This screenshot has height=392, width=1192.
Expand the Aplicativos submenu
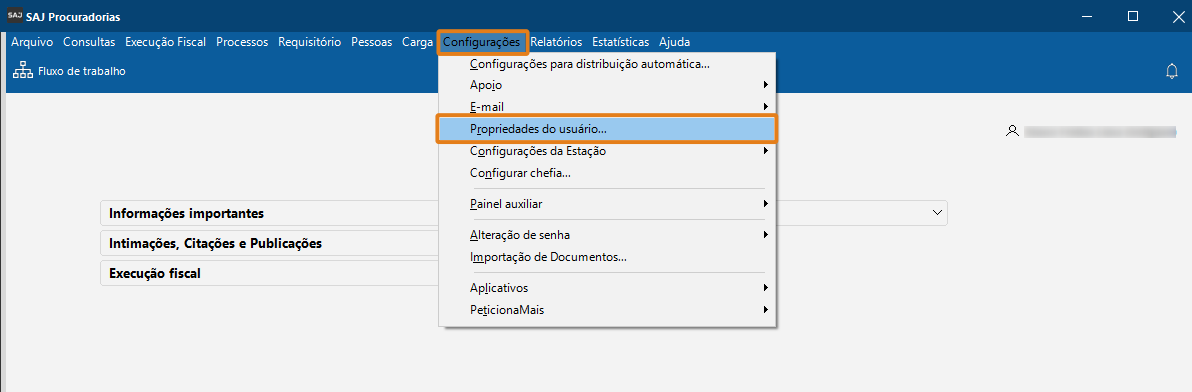(x=607, y=288)
